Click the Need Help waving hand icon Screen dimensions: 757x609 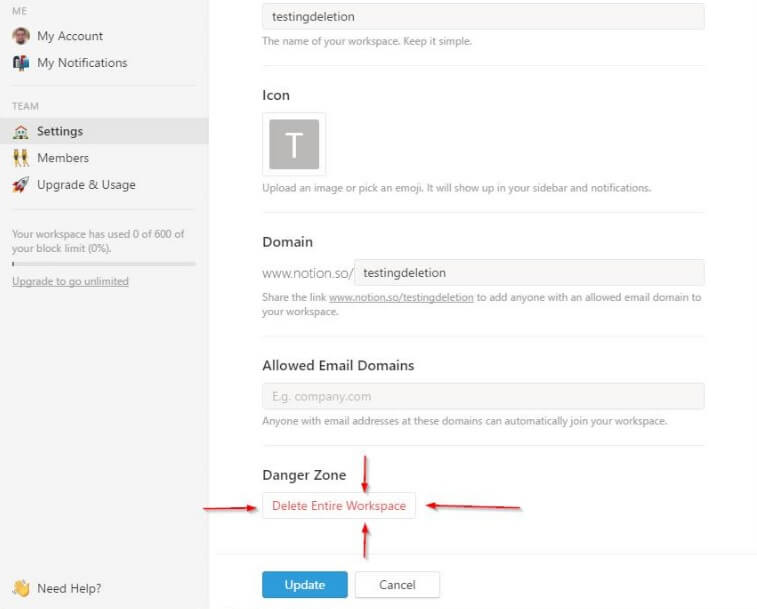[x=21, y=588]
